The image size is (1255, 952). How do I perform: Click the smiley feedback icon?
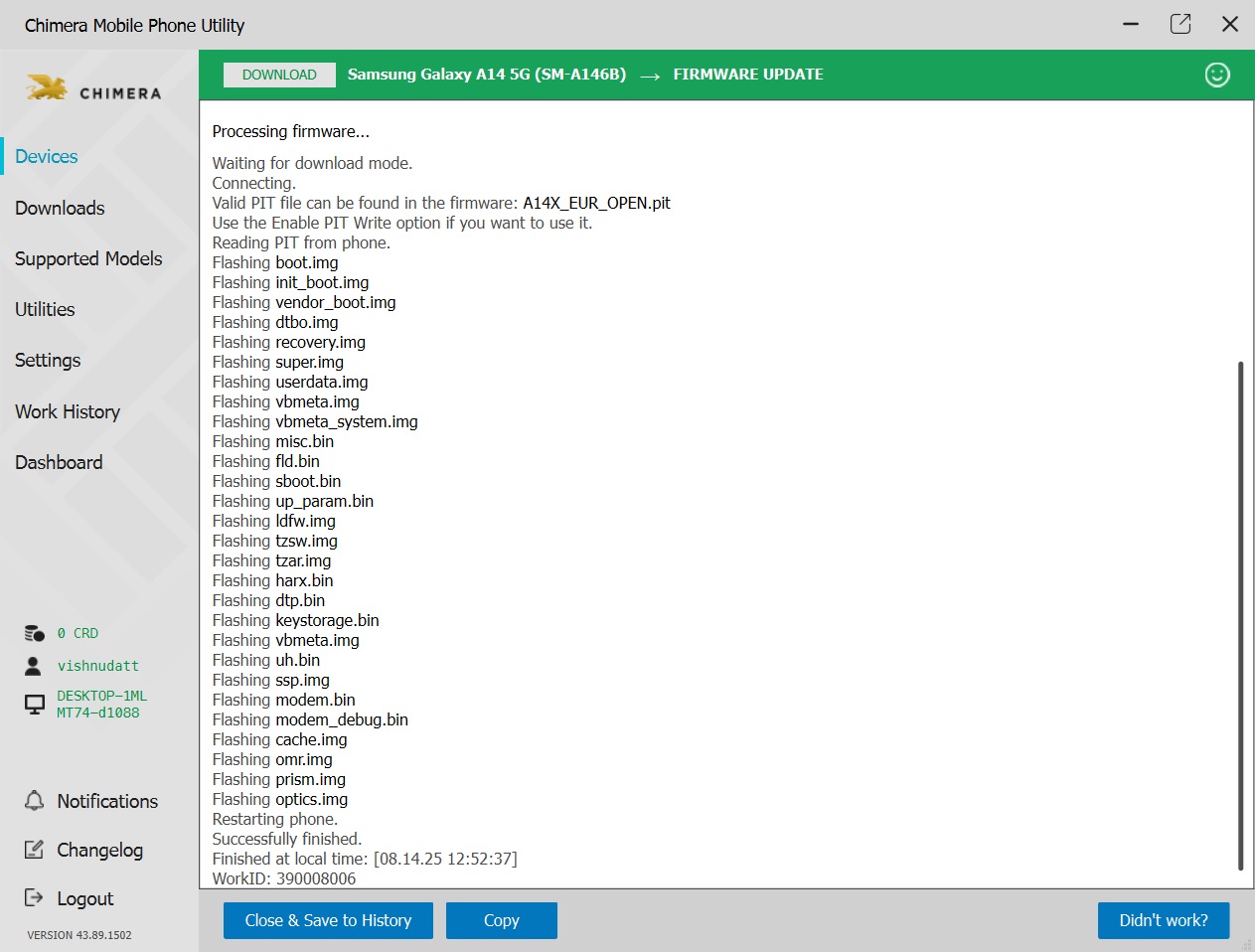[x=1217, y=75]
